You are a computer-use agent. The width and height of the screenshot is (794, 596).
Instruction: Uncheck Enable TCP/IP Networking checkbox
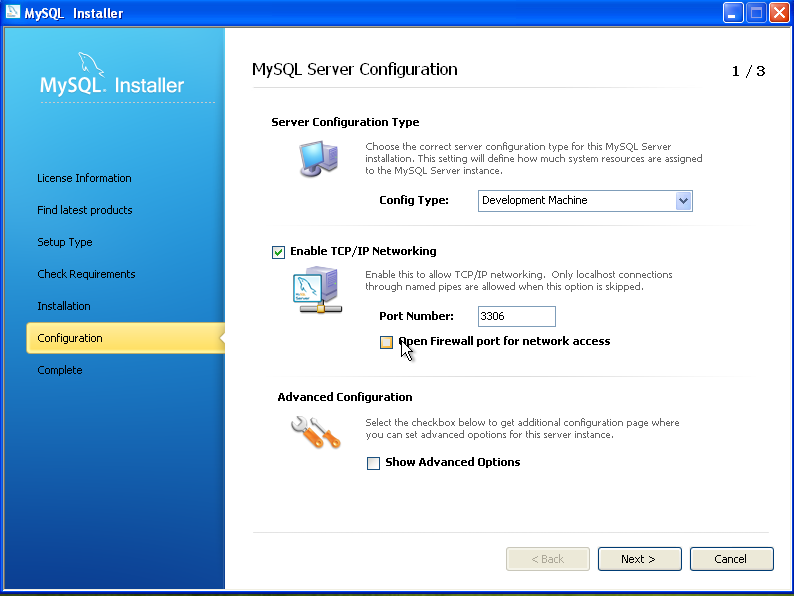click(x=278, y=252)
